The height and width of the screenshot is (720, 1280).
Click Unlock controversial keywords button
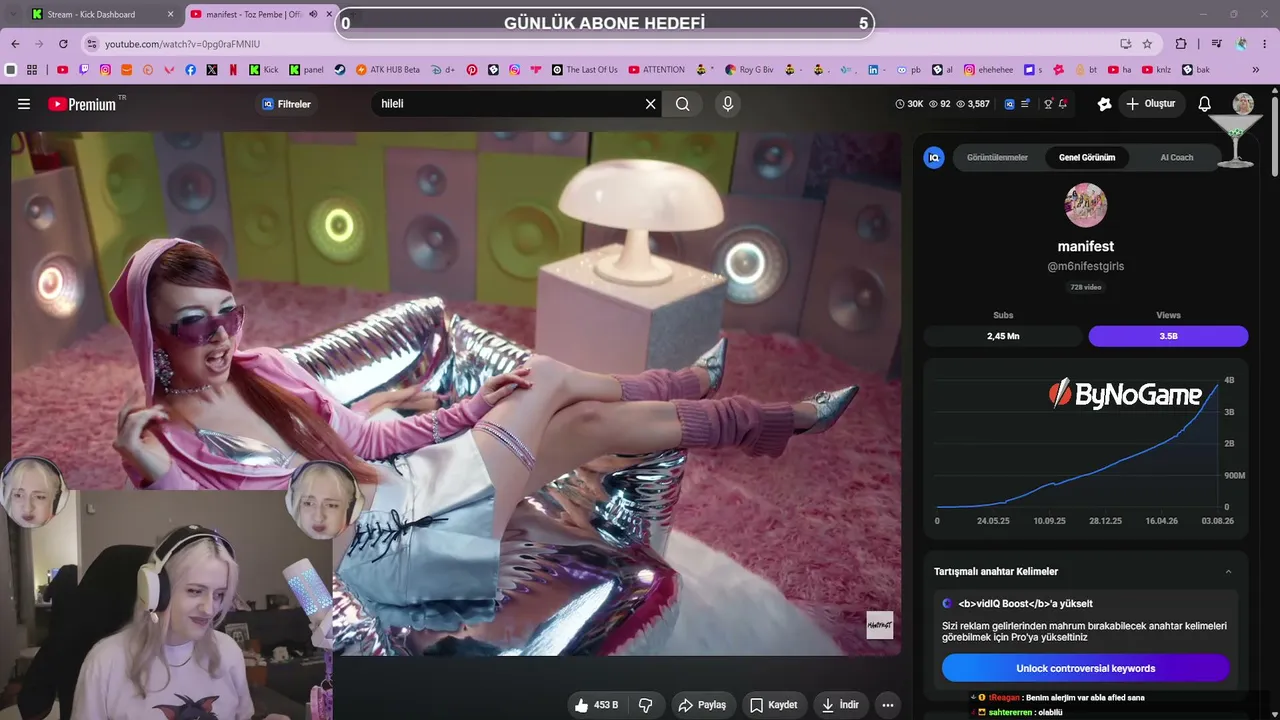tap(1086, 668)
